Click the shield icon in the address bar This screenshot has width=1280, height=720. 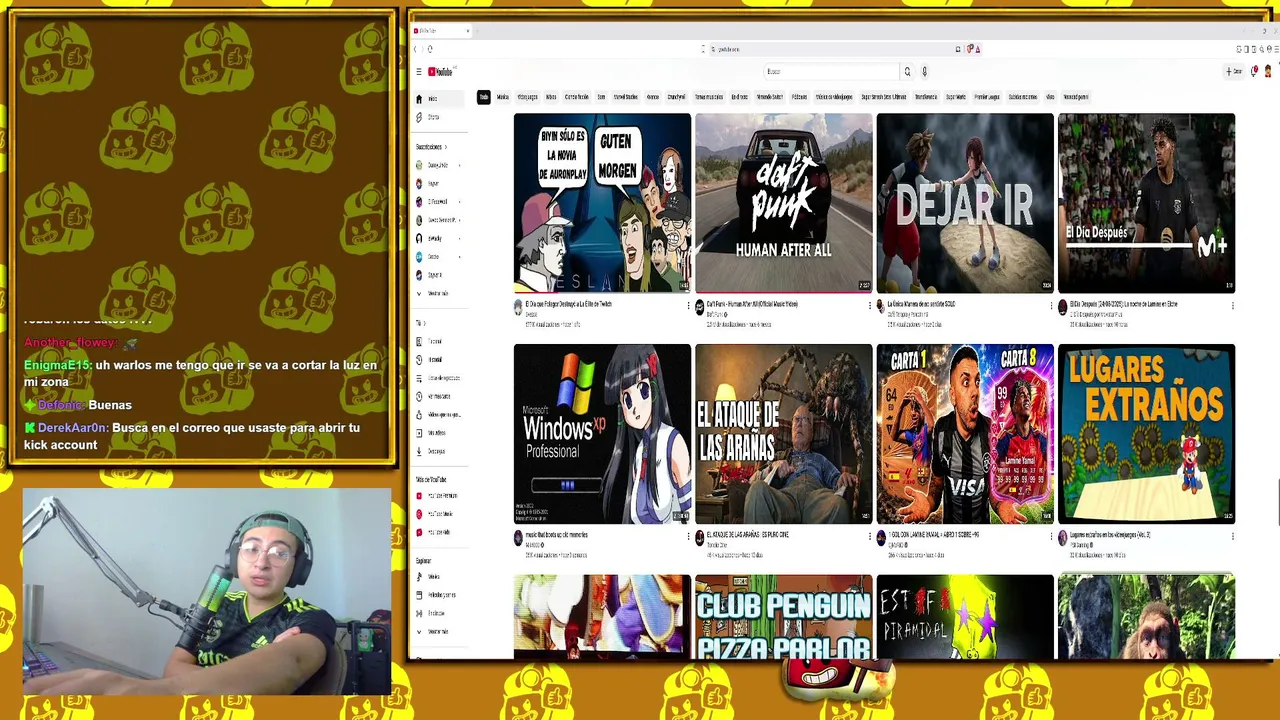point(969,49)
